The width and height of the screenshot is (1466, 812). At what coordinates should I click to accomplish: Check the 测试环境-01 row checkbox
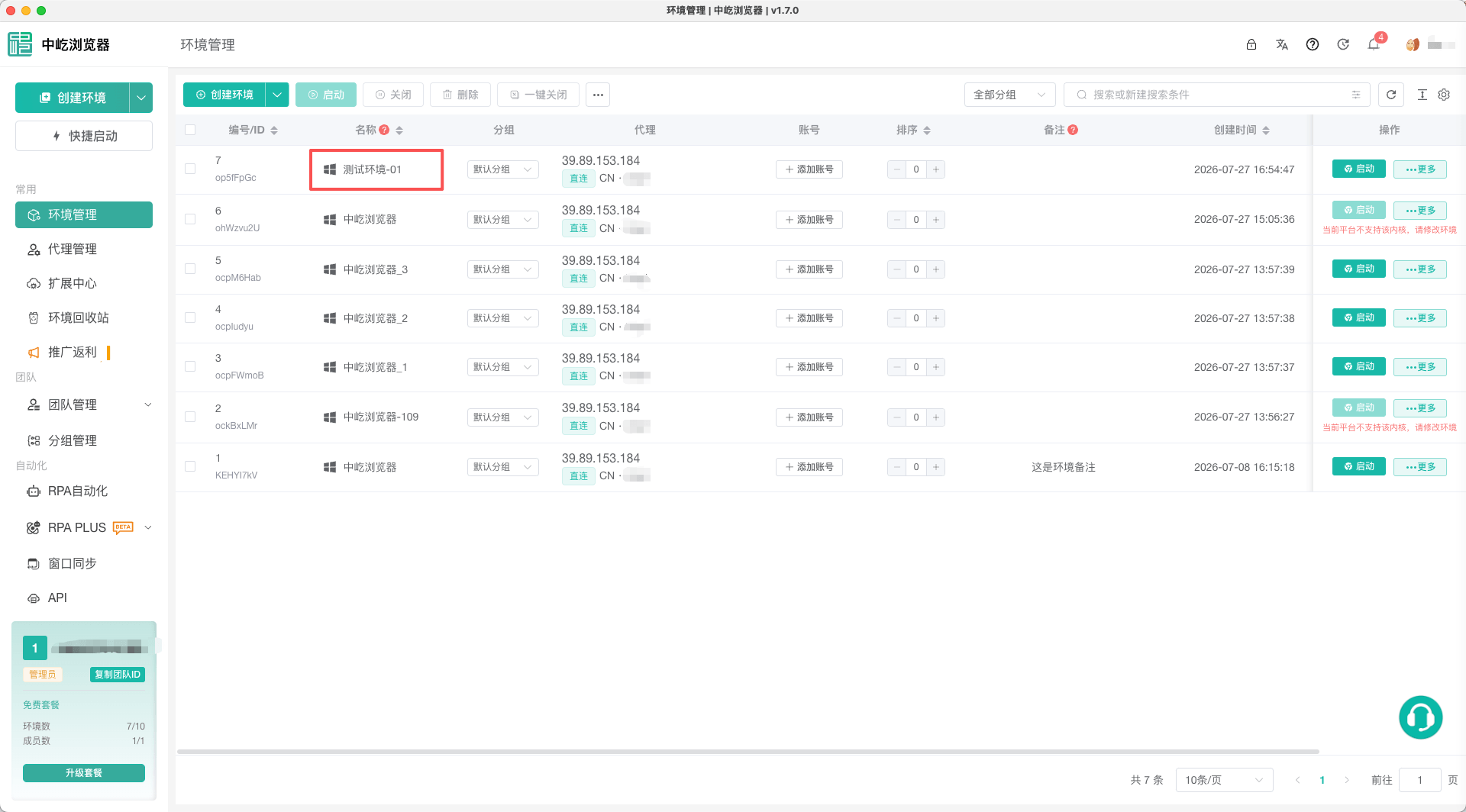tap(190, 169)
